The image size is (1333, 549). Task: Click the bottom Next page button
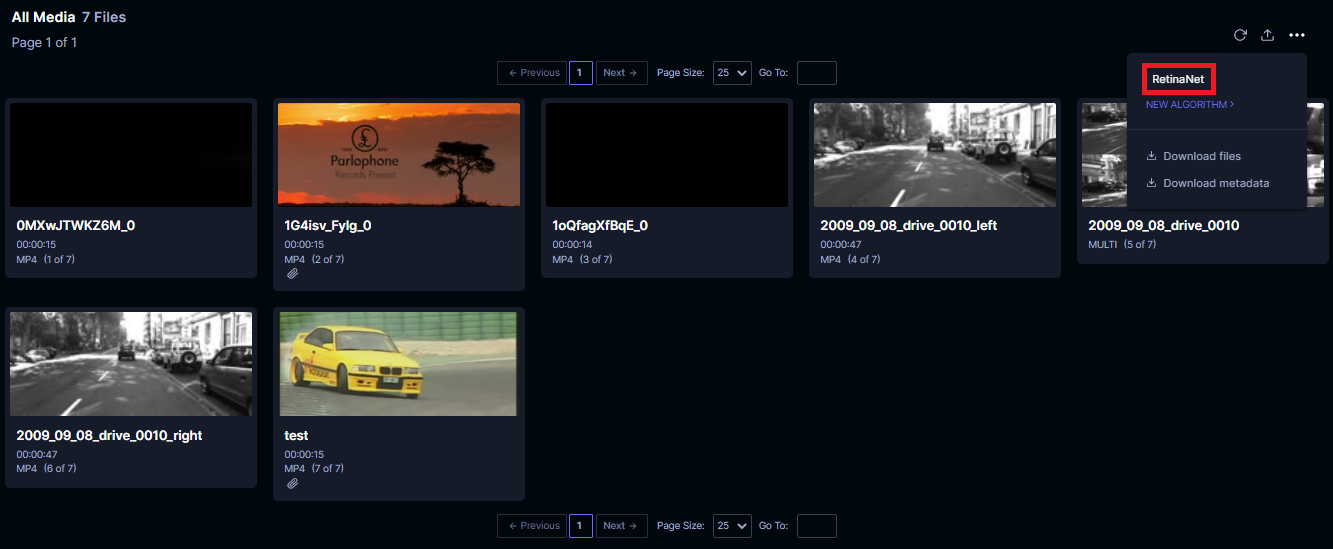[x=621, y=525]
